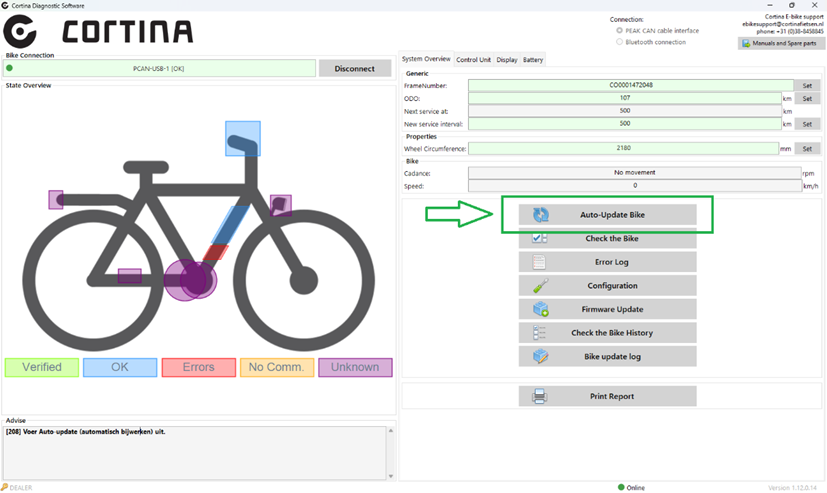
Task: Open the Display tab
Action: pyautogui.click(x=507, y=60)
